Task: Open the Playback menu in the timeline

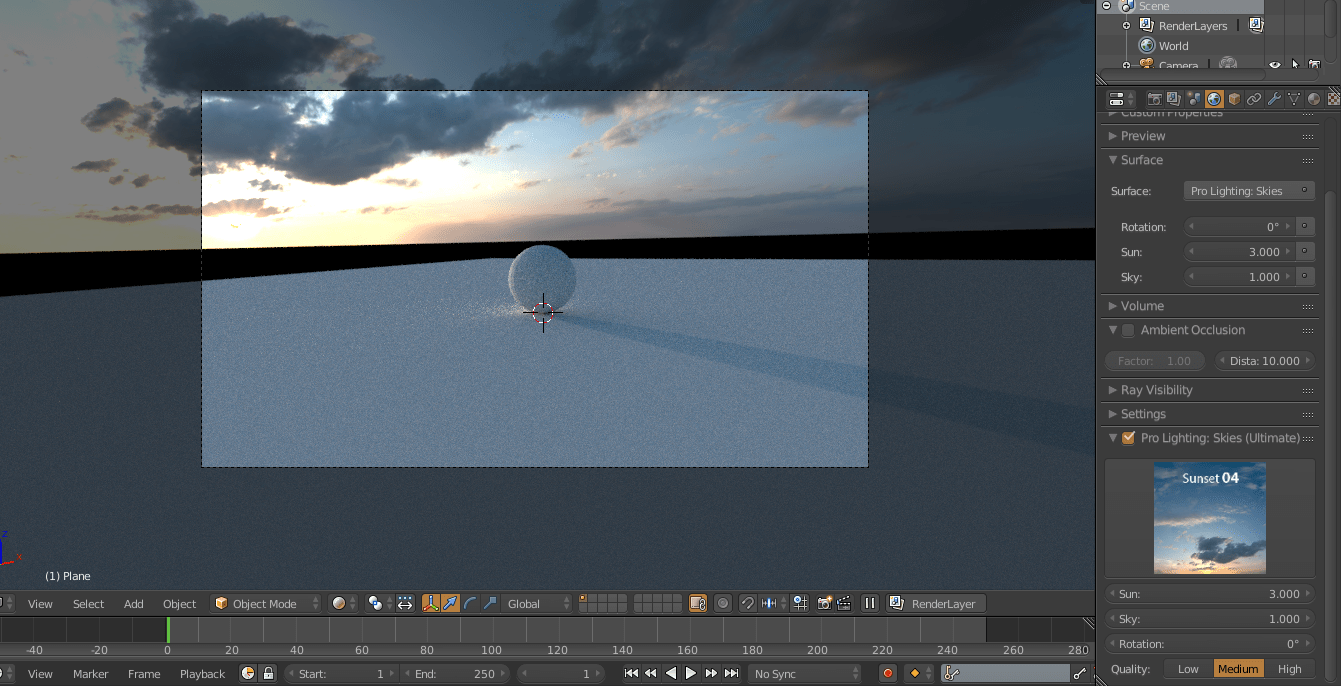Action: click(x=202, y=674)
